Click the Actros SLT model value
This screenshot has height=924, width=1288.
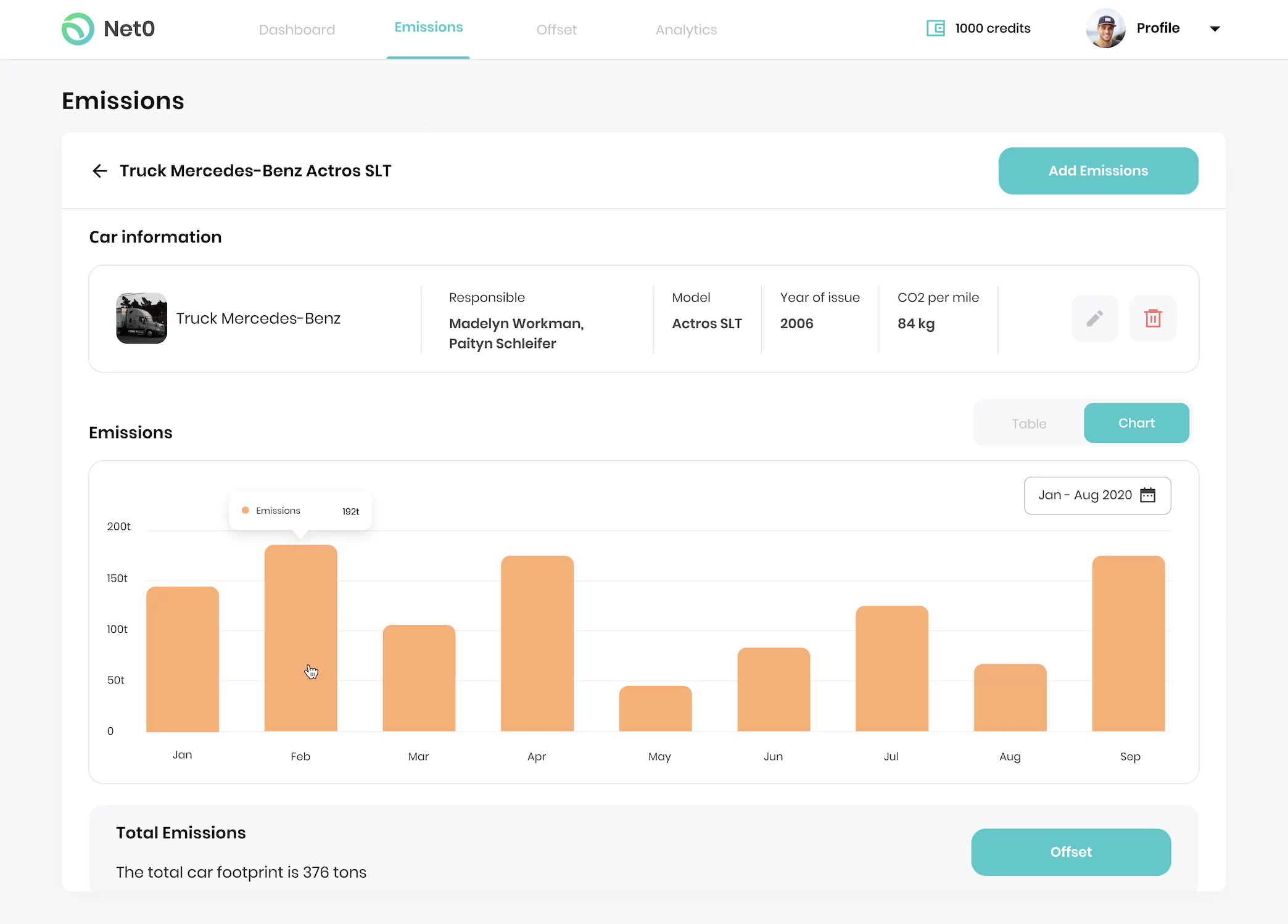(x=706, y=324)
